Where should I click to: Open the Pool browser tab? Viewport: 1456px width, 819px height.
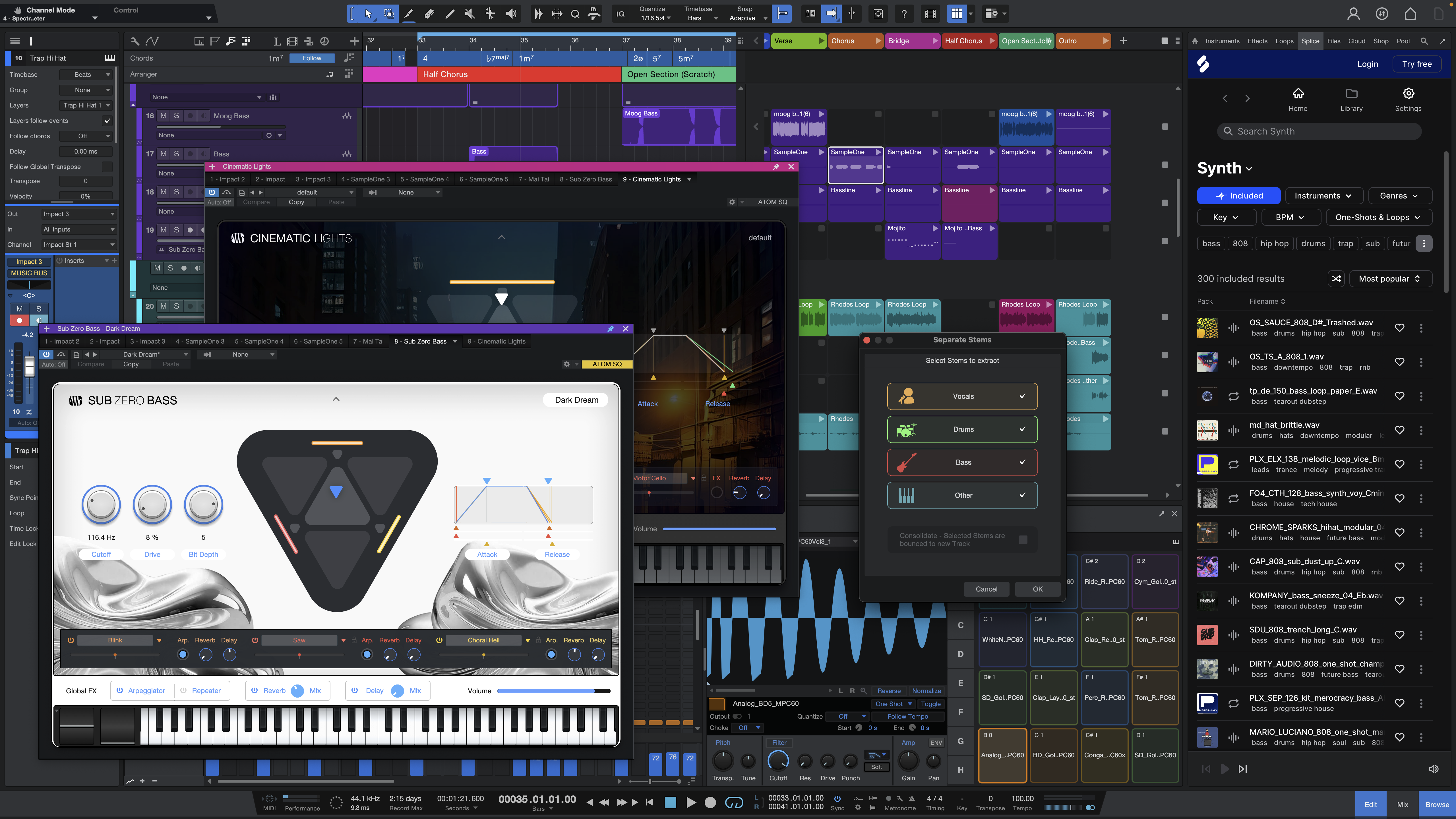1403,41
